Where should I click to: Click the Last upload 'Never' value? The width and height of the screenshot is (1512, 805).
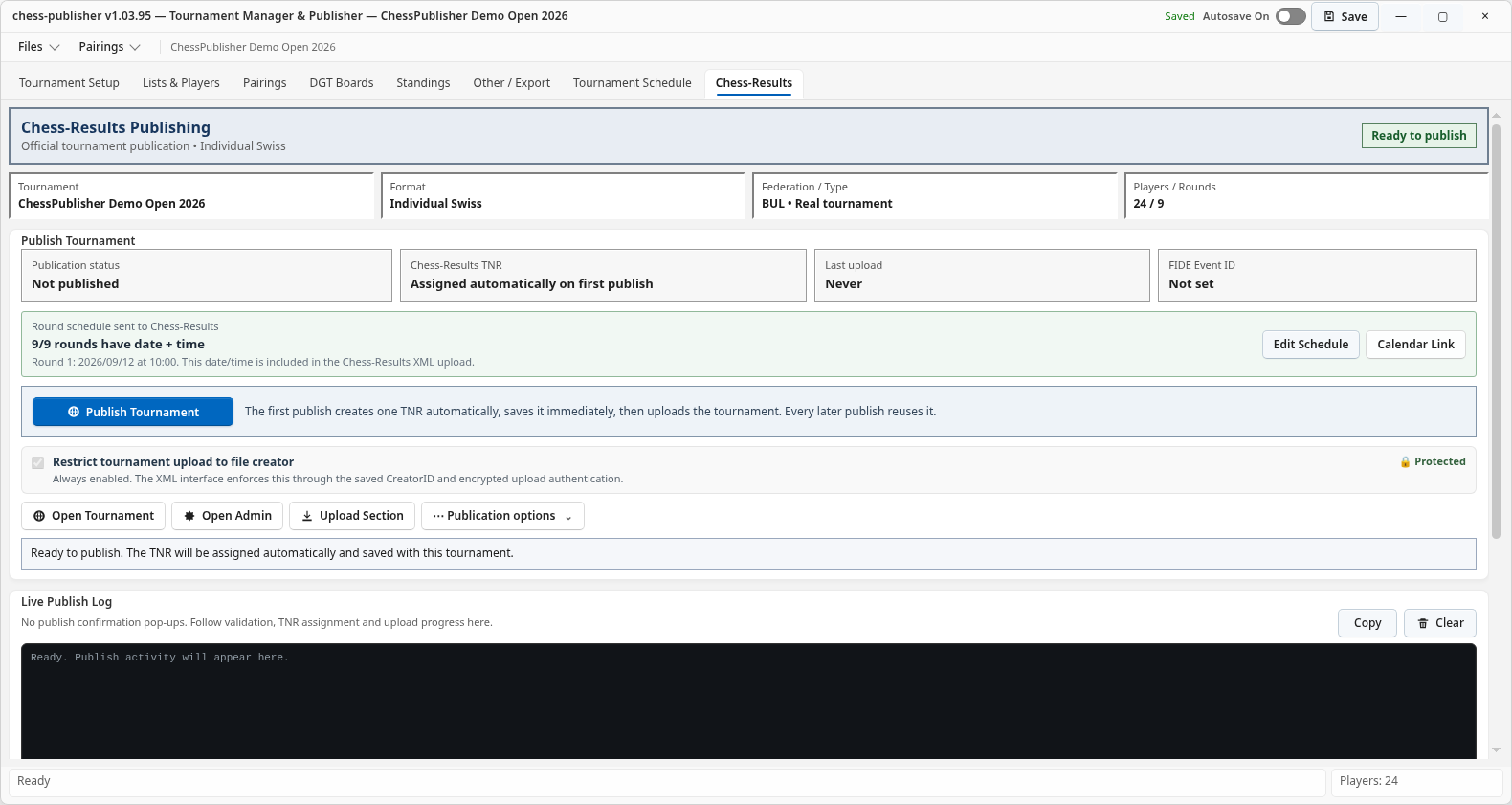tap(844, 284)
